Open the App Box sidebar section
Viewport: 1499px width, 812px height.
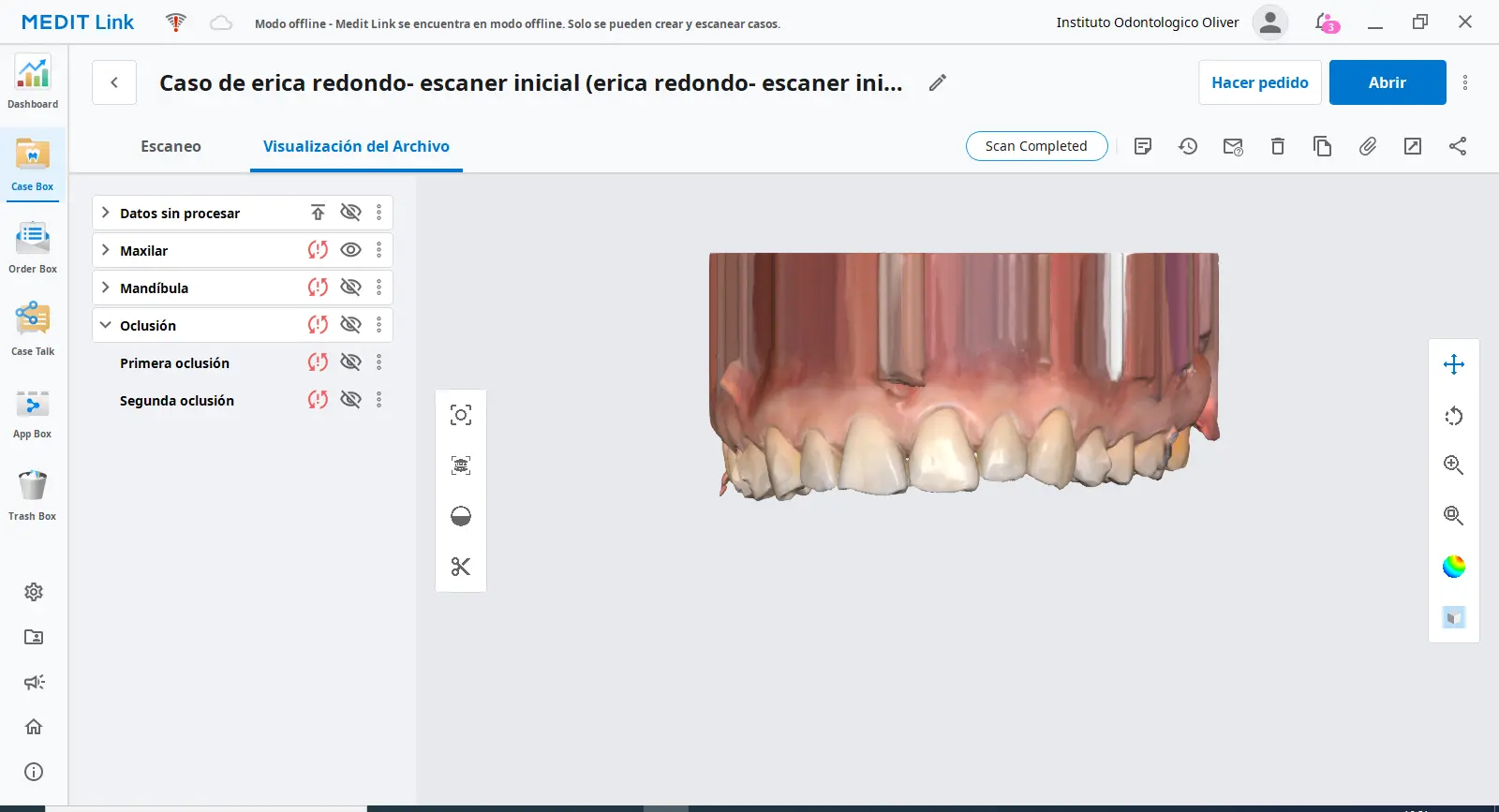33,412
